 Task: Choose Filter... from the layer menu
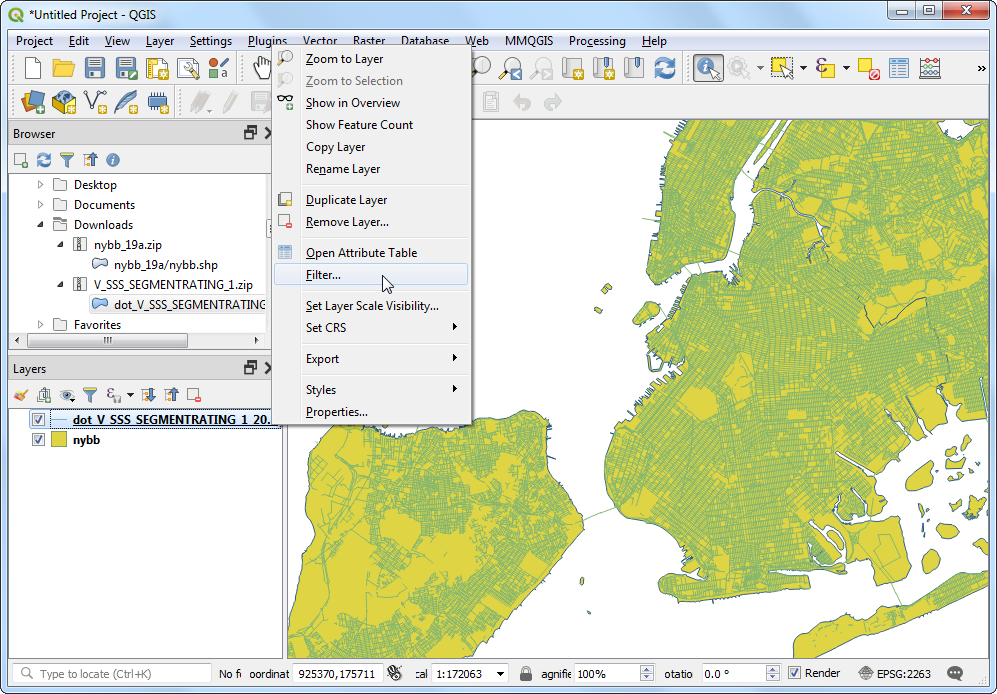[x=323, y=275]
